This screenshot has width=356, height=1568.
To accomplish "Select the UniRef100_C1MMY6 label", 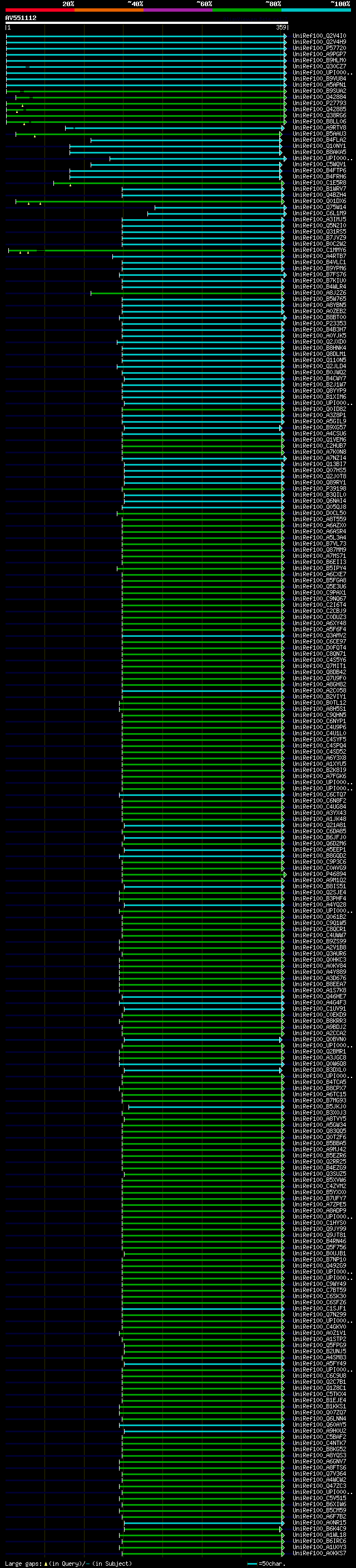I will (319, 250).
